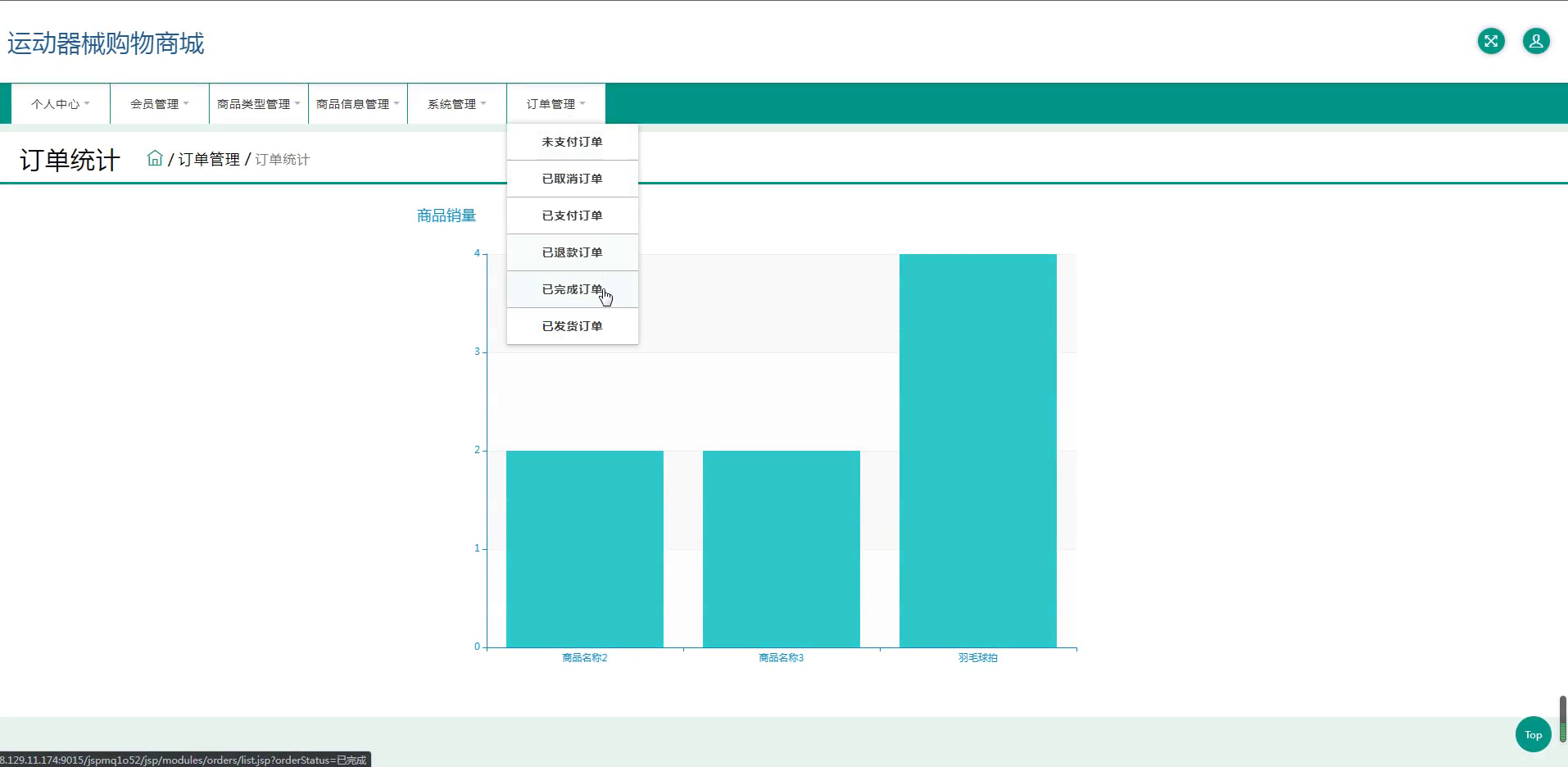Click the 订单统计 breadcrumb text
The height and width of the screenshot is (767, 1568).
[x=282, y=159]
